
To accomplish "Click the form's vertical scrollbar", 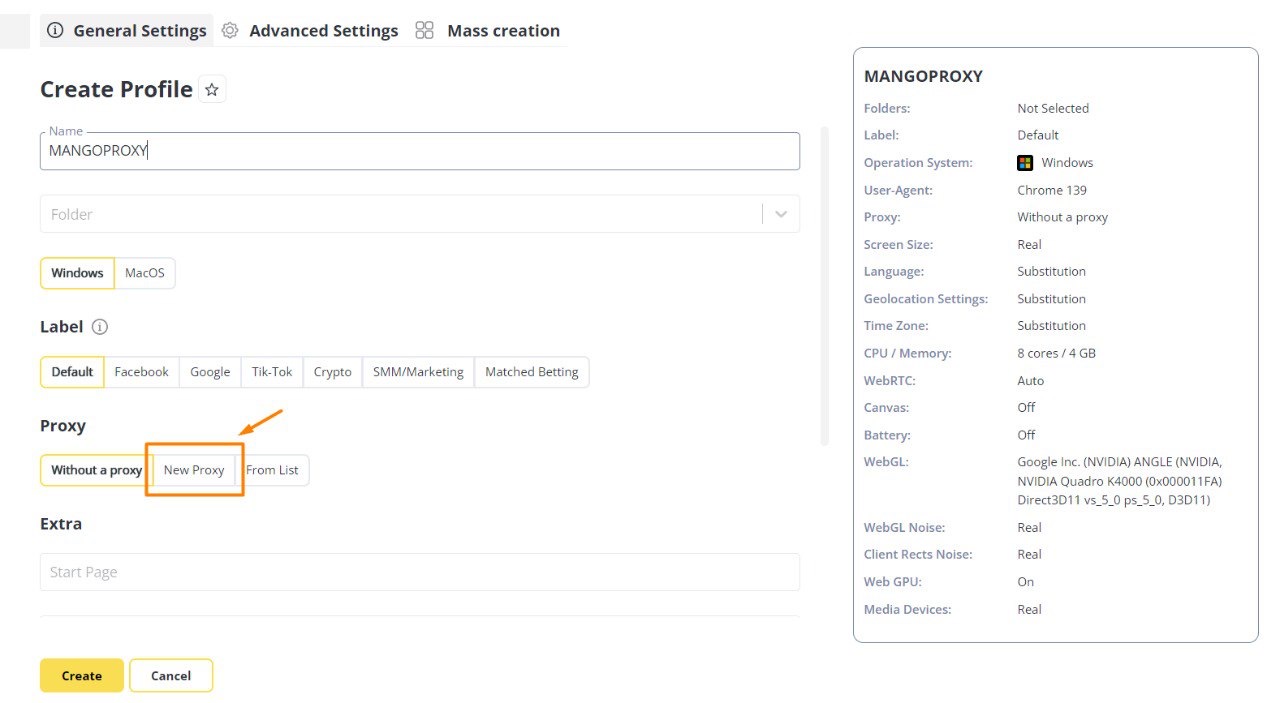I will click(825, 285).
